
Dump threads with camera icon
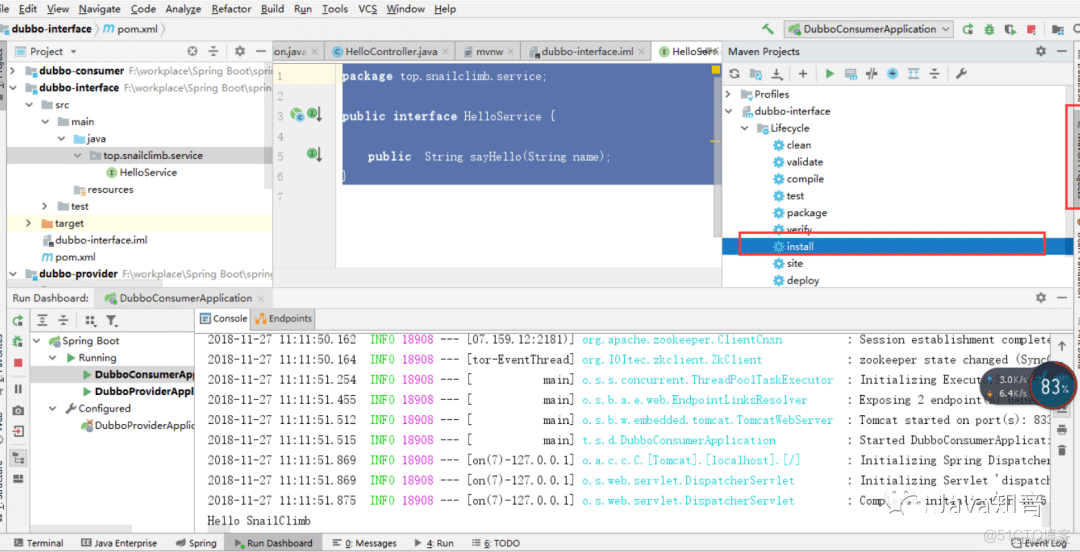18,410
